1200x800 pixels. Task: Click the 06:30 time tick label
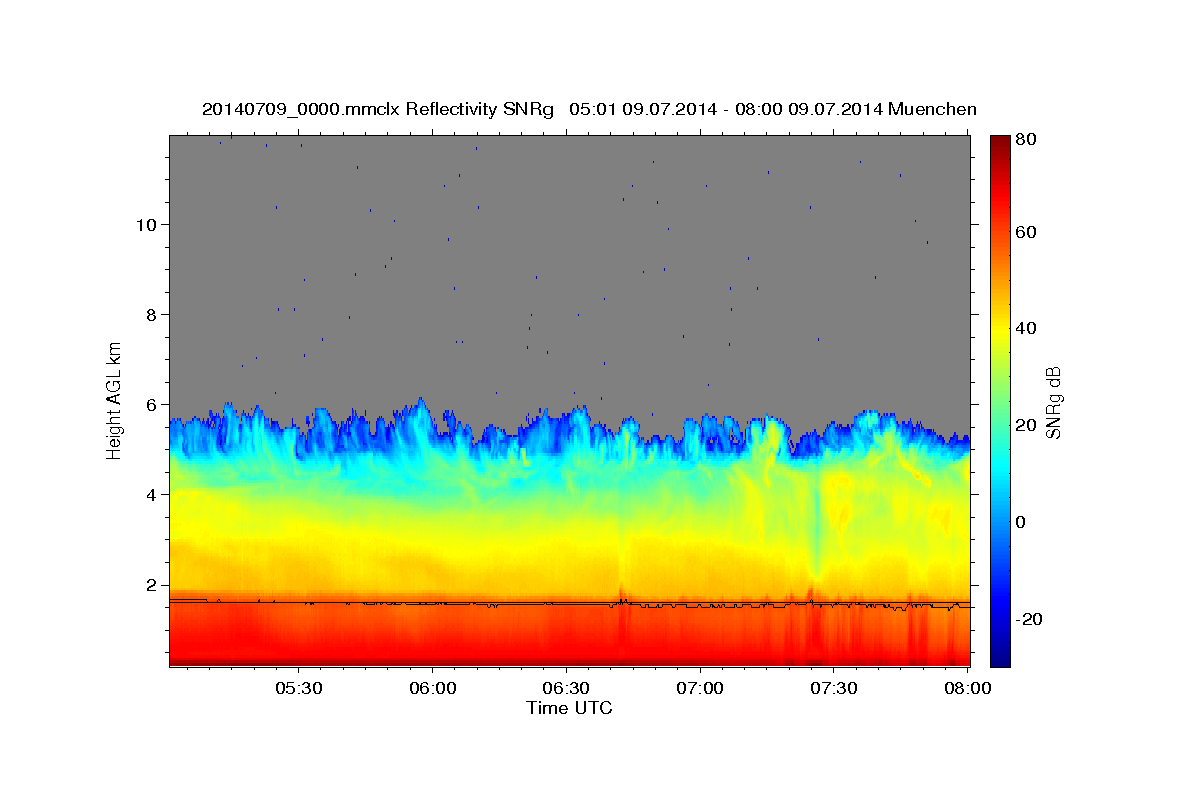pyautogui.click(x=566, y=688)
